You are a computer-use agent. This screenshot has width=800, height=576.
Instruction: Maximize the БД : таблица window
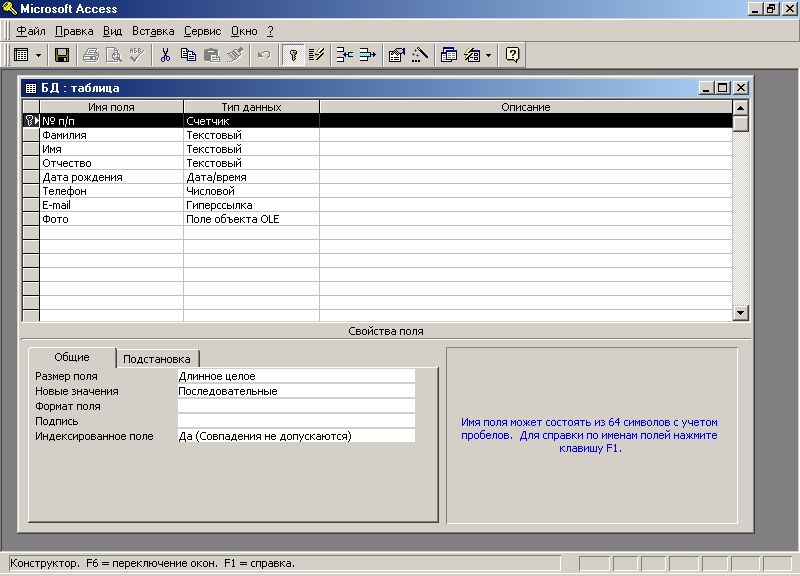(x=722, y=88)
